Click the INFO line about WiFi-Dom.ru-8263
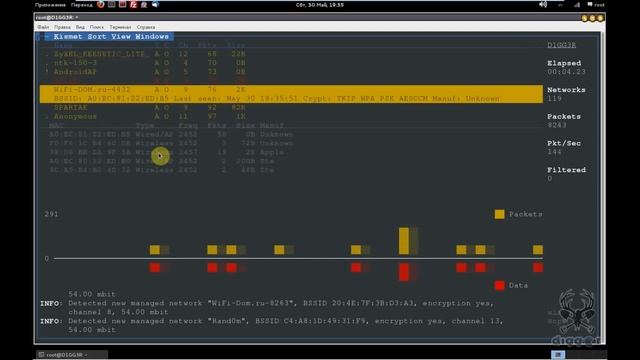The height and width of the screenshot is (360, 640). [x=267, y=307]
